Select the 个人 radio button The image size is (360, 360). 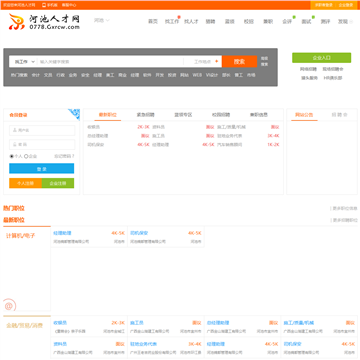[x=12, y=156]
